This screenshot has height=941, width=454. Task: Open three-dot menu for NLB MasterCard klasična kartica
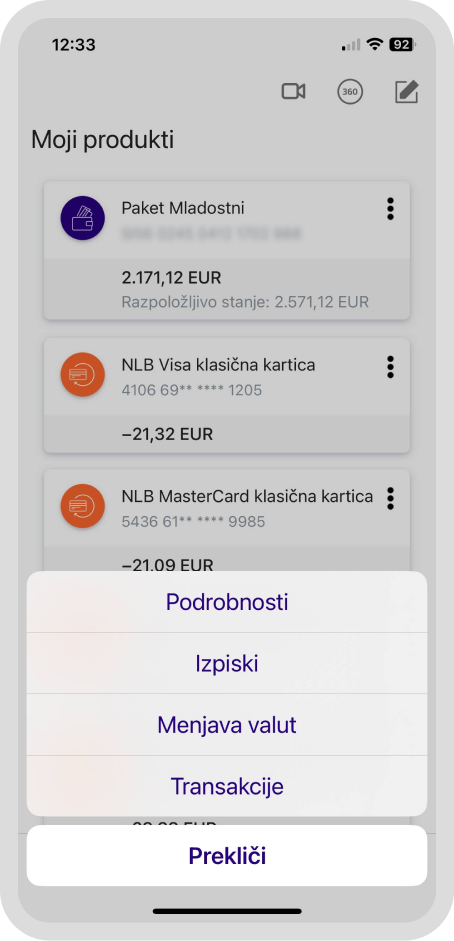(390, 498)
